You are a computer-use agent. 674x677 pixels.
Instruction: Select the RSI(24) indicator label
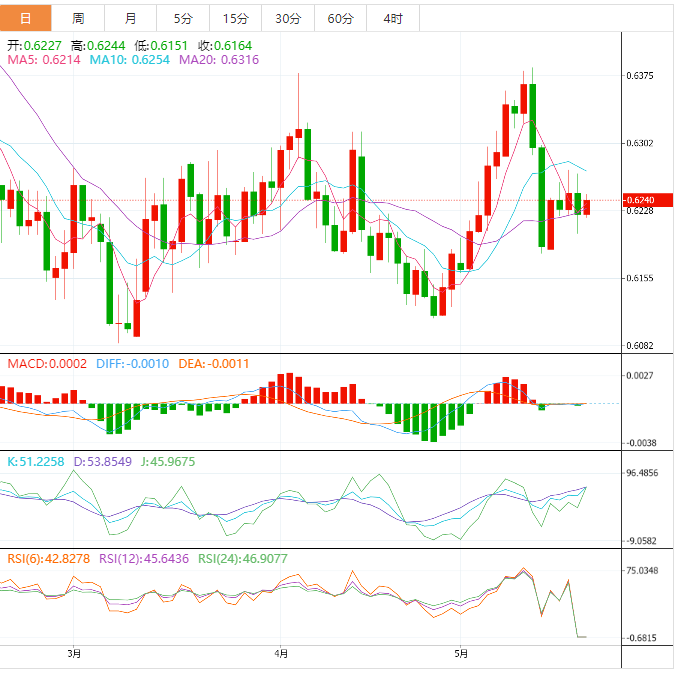242,558
